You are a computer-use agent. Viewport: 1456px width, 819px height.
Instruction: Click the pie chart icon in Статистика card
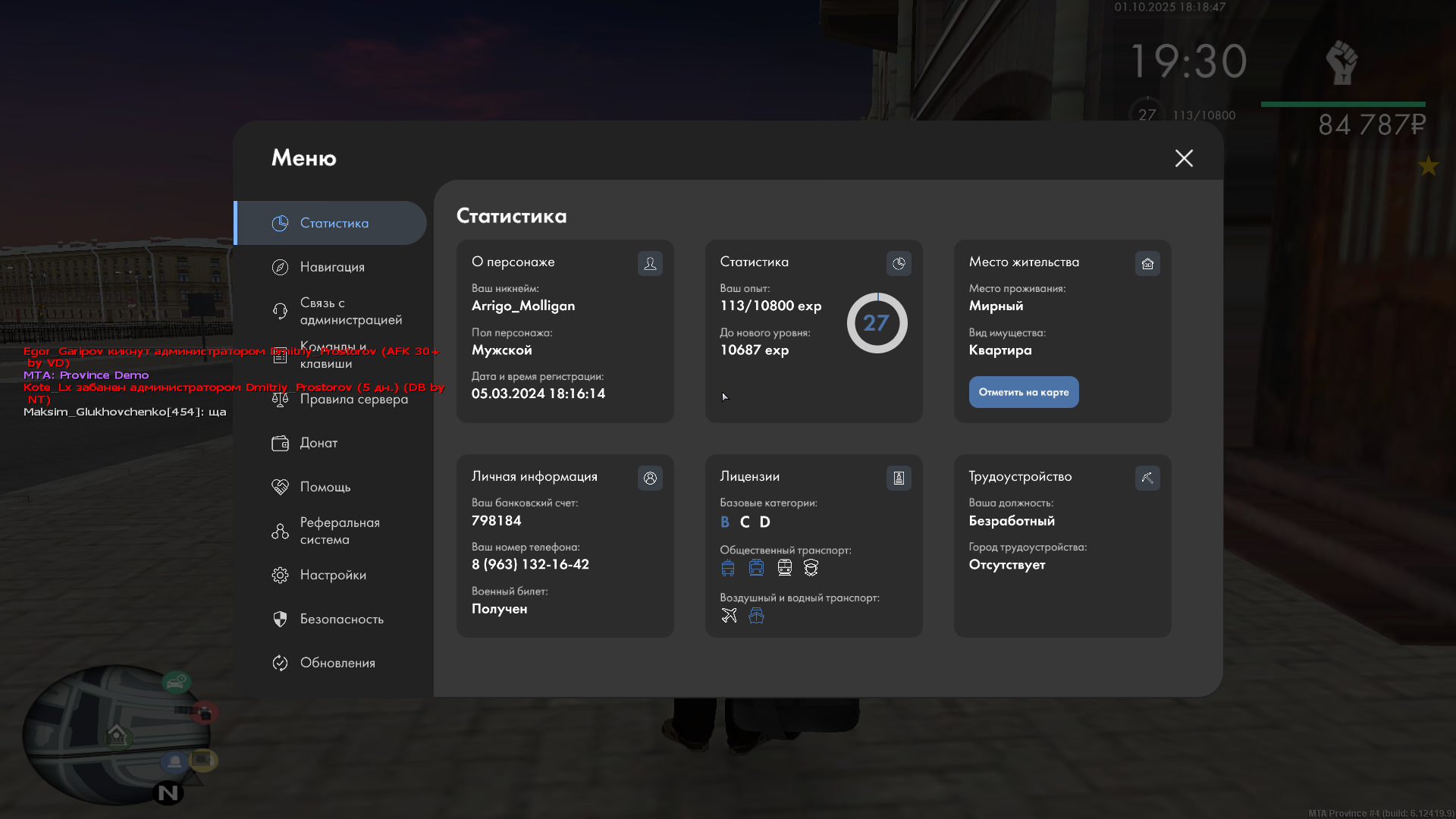point(899,263)
